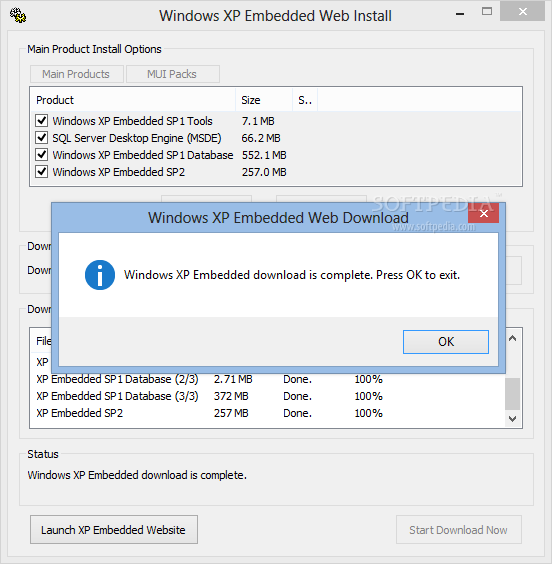The height and width of the screenshot is (564, 552).
Task: Switch to the MUI Packs tab
Action: click(173, 74)
